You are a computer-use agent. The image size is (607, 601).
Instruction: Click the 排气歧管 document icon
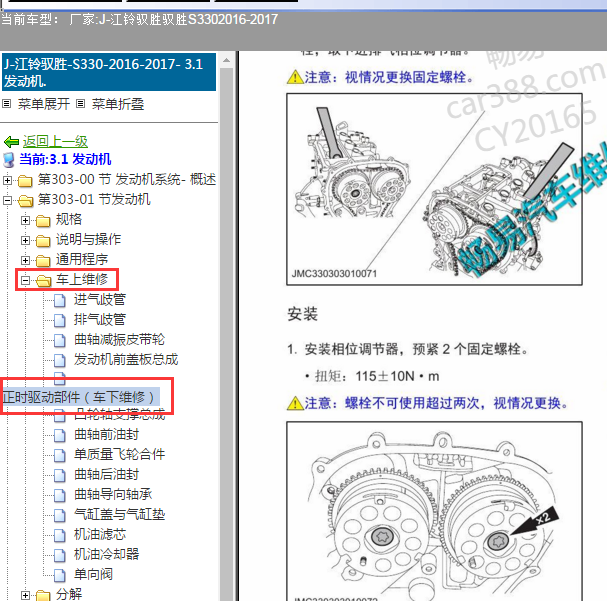coord(60,320)
